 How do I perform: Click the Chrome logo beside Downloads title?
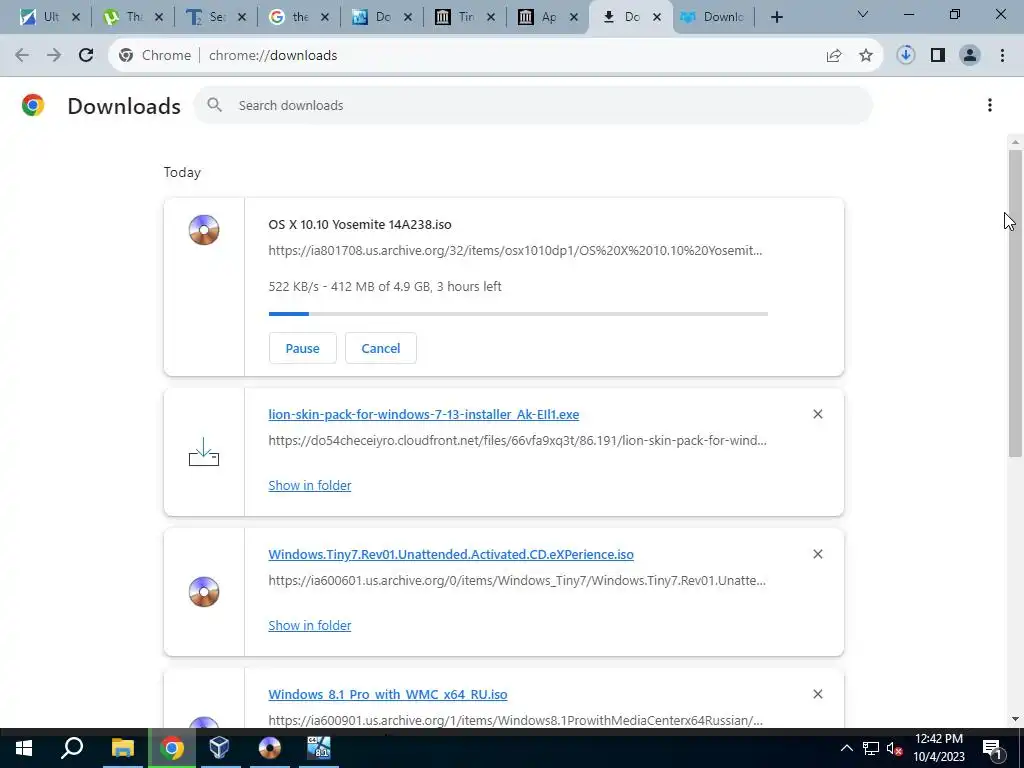33,105
